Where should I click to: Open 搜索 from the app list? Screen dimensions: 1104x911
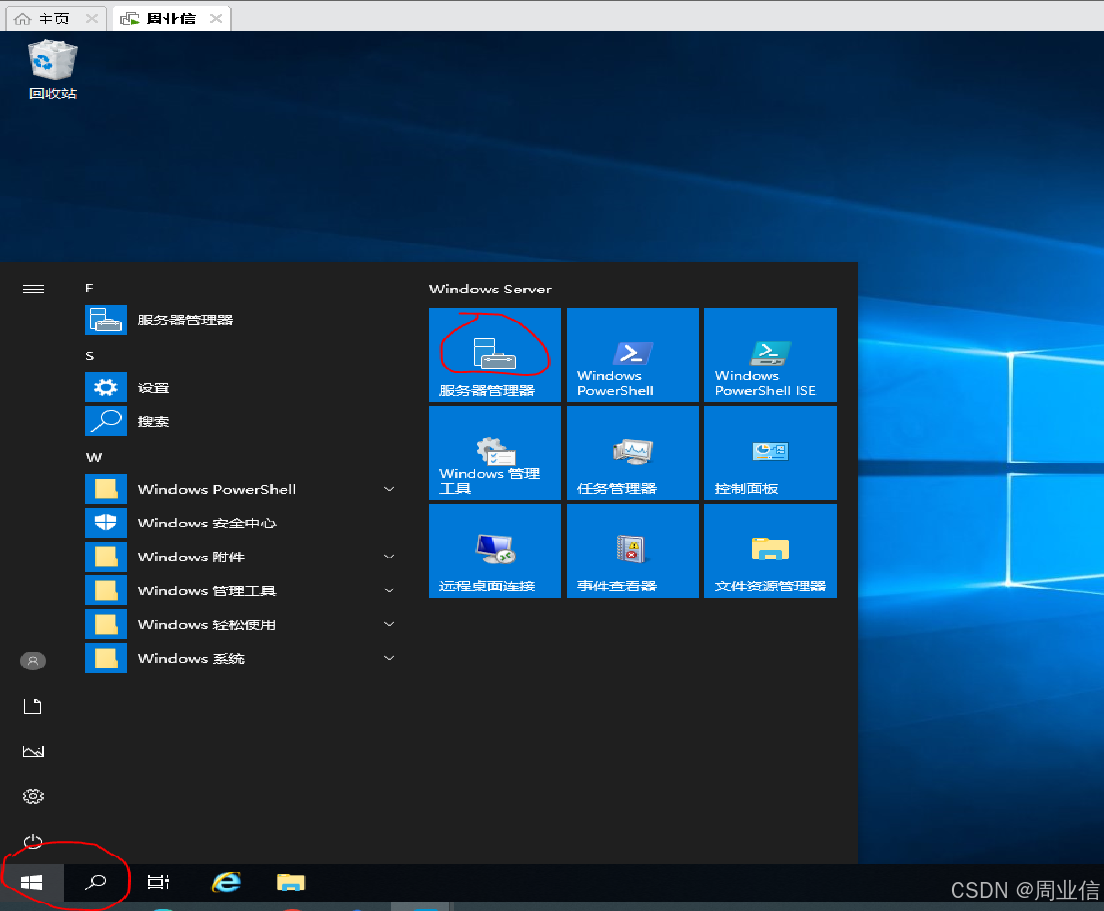click(152, 421)
